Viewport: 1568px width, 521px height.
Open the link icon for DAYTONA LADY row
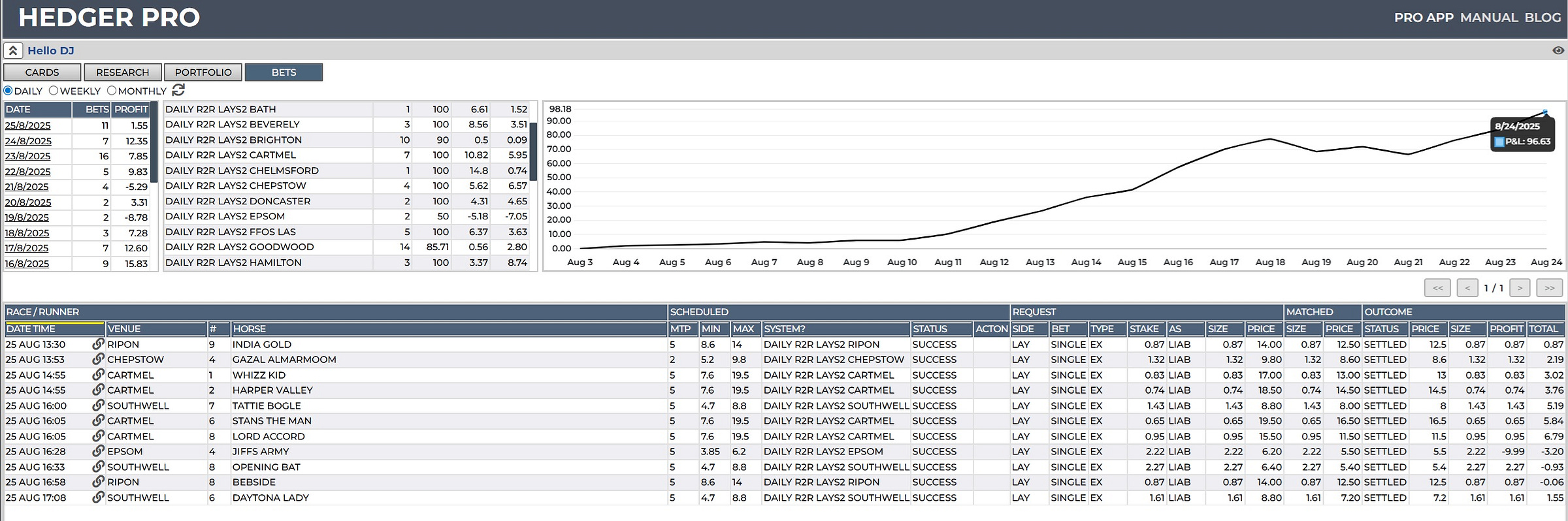pyautogui.click(x=98, y=497)
